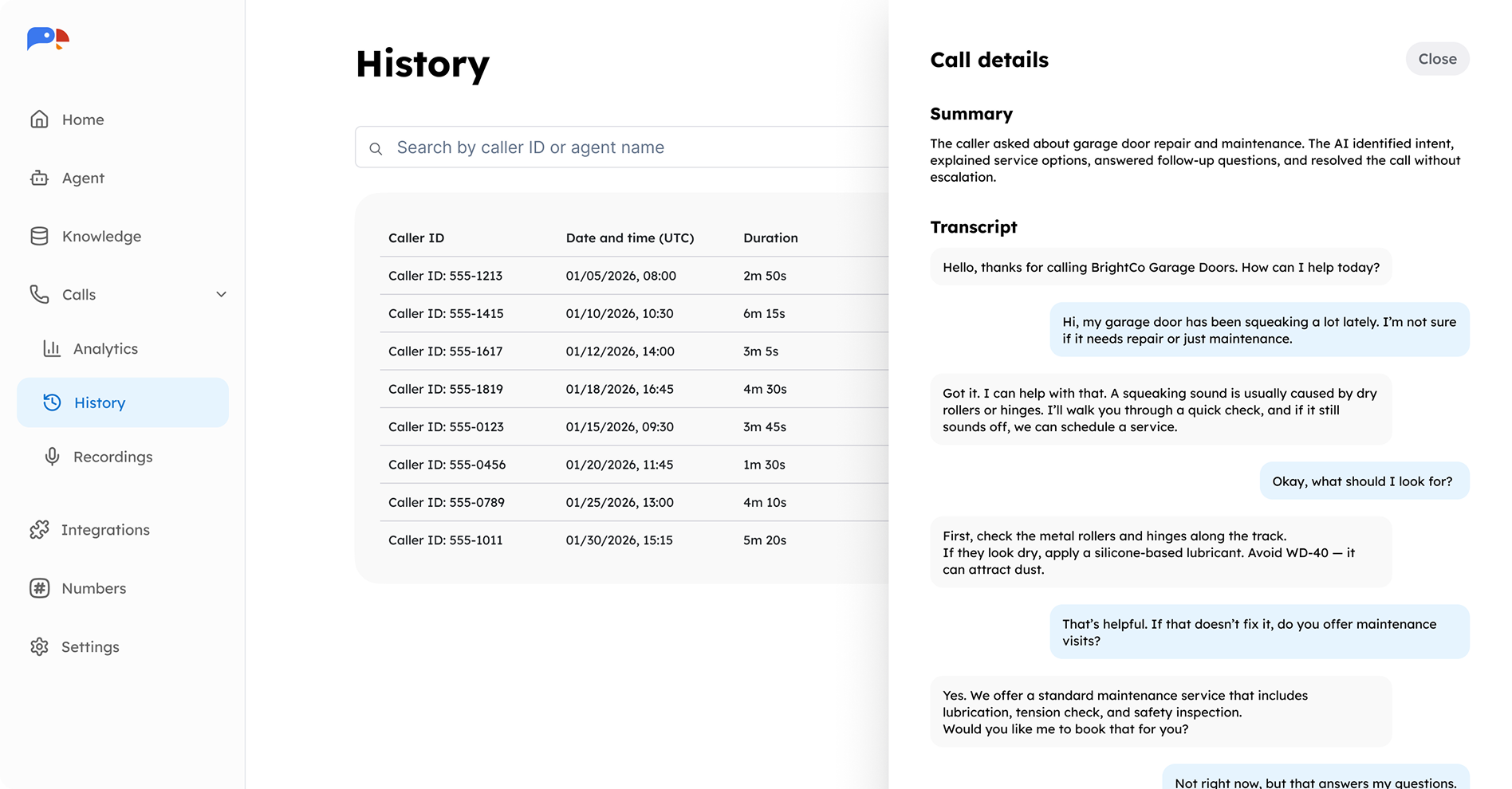Click date 01/12/2026, 14:00
The height and width of the screenshot is (789, 1512).
[620, 351]
